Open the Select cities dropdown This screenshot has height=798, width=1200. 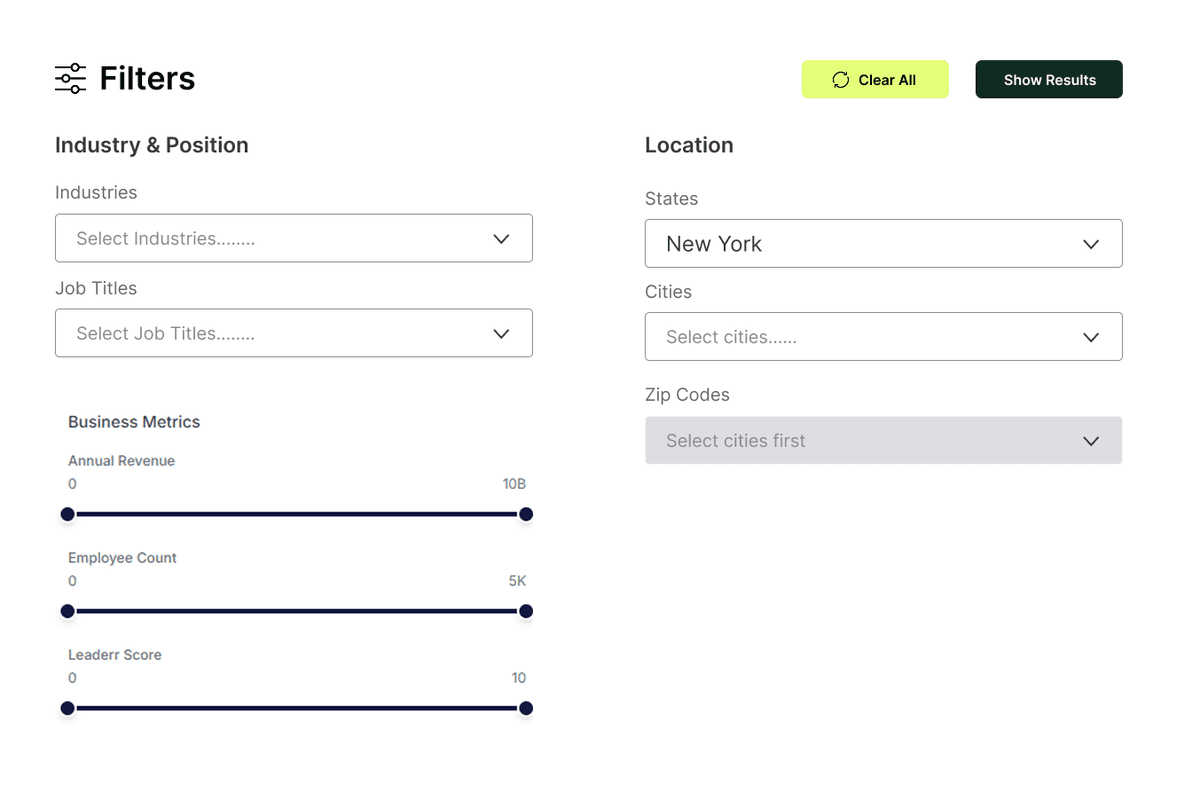[883, 336]
